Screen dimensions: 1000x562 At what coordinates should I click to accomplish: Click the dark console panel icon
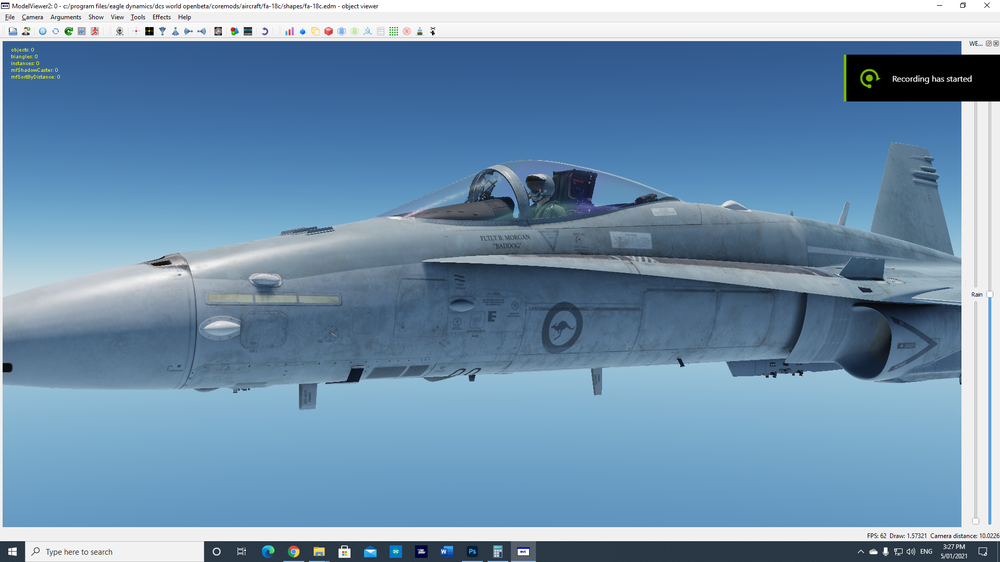click(248, 31)
